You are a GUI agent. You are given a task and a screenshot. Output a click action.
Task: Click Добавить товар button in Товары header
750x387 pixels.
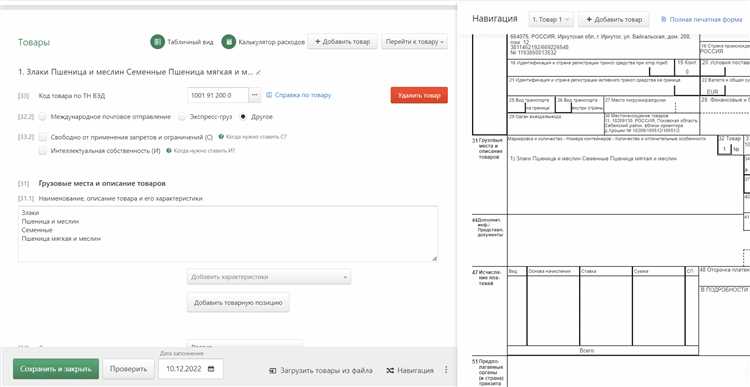click(x=342, y=42)
